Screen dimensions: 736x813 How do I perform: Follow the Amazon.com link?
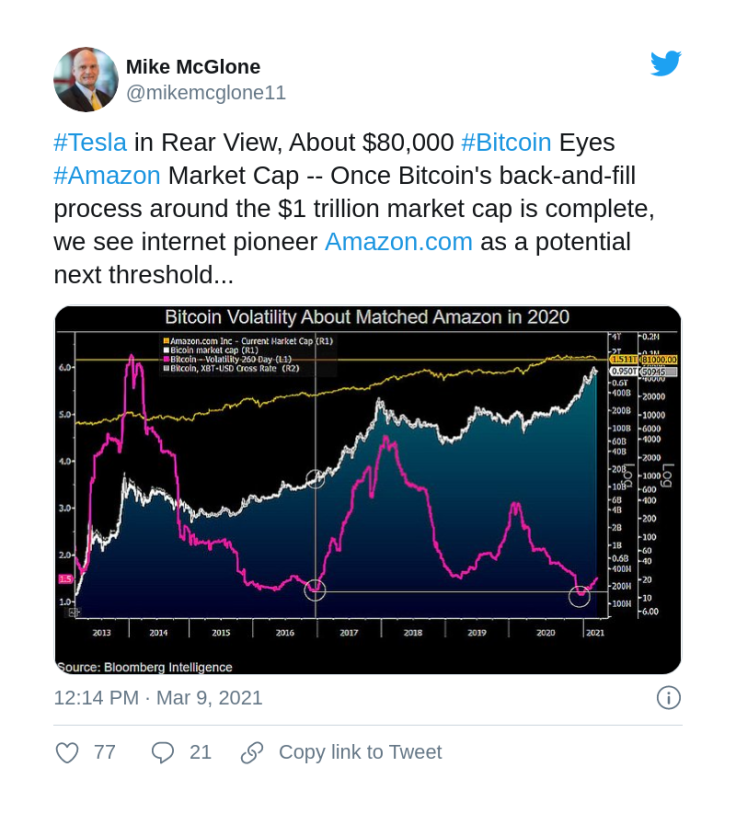click(398, 242)
